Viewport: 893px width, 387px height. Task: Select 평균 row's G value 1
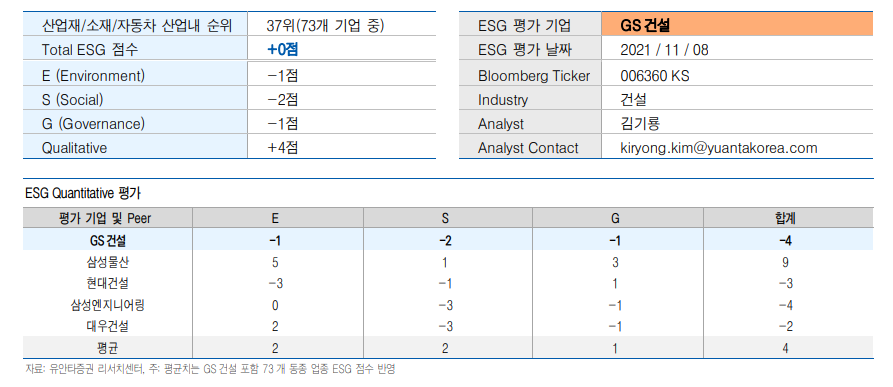(x=615, y=348)
